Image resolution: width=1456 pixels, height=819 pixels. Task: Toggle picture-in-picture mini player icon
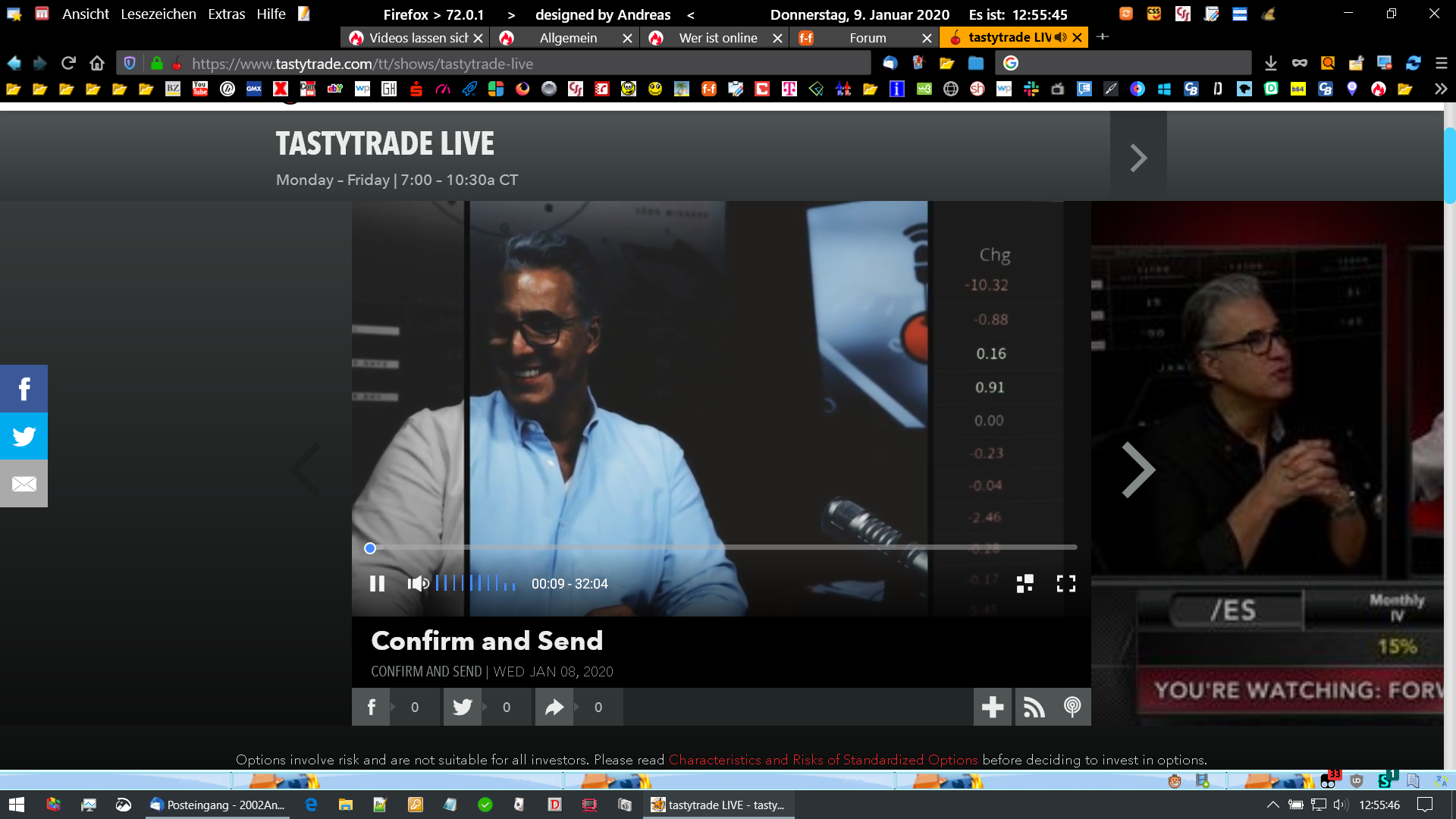click(x=1025, y=583)
